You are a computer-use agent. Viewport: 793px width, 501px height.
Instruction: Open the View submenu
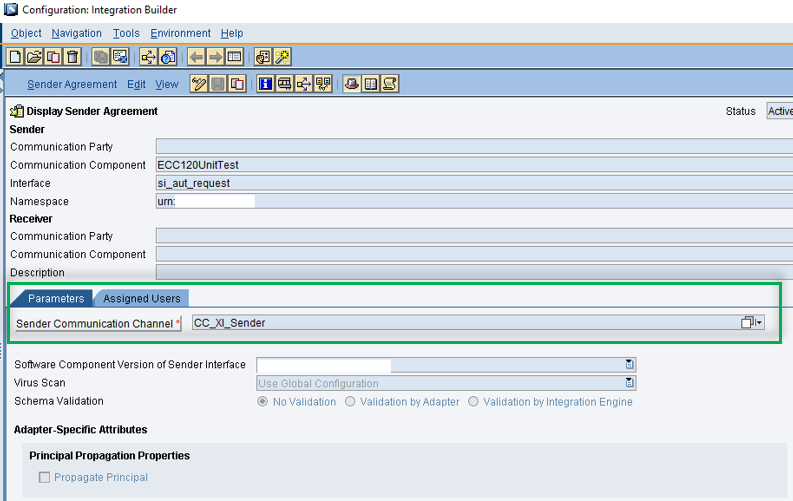click(167, 84)
